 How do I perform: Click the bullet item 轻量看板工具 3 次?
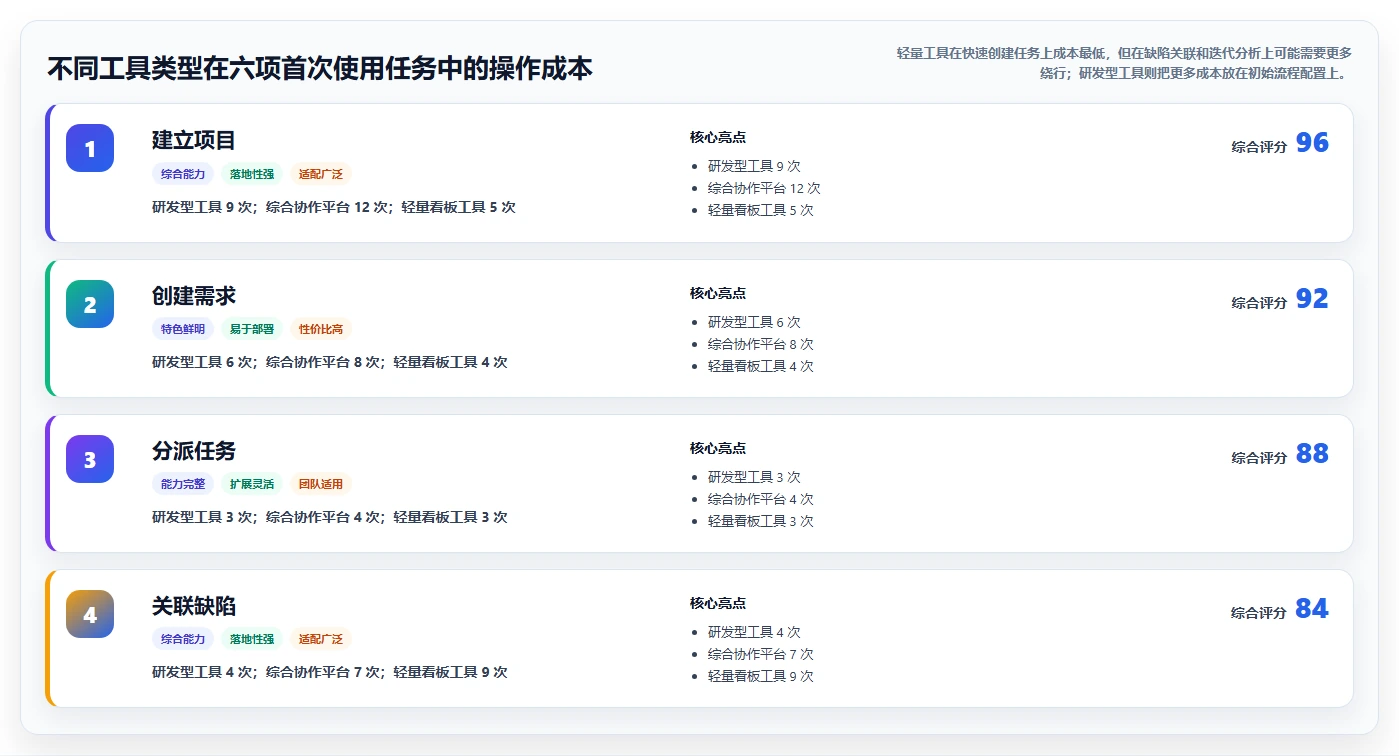761,521
